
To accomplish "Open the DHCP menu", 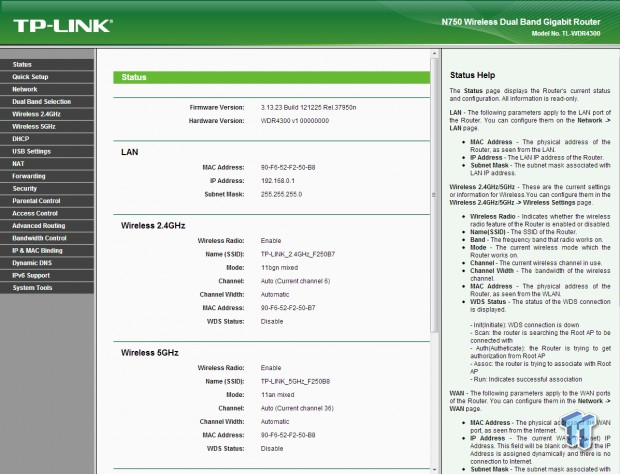I will 47,139.
